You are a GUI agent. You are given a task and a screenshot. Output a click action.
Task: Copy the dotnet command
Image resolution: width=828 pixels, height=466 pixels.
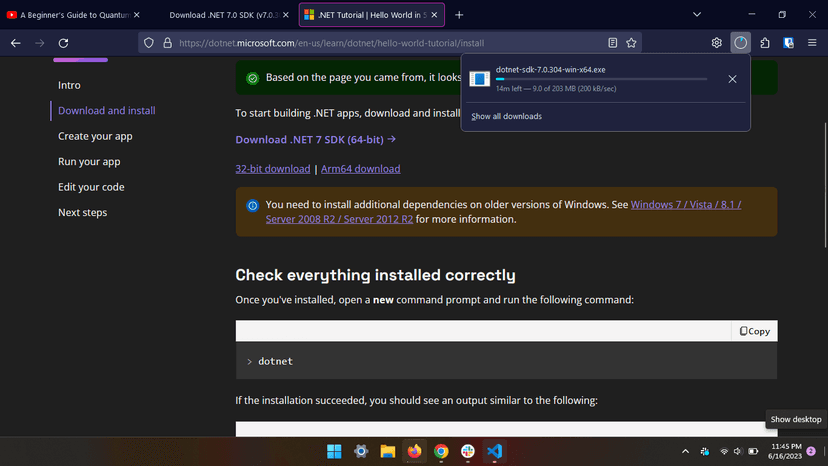point(755,331)
